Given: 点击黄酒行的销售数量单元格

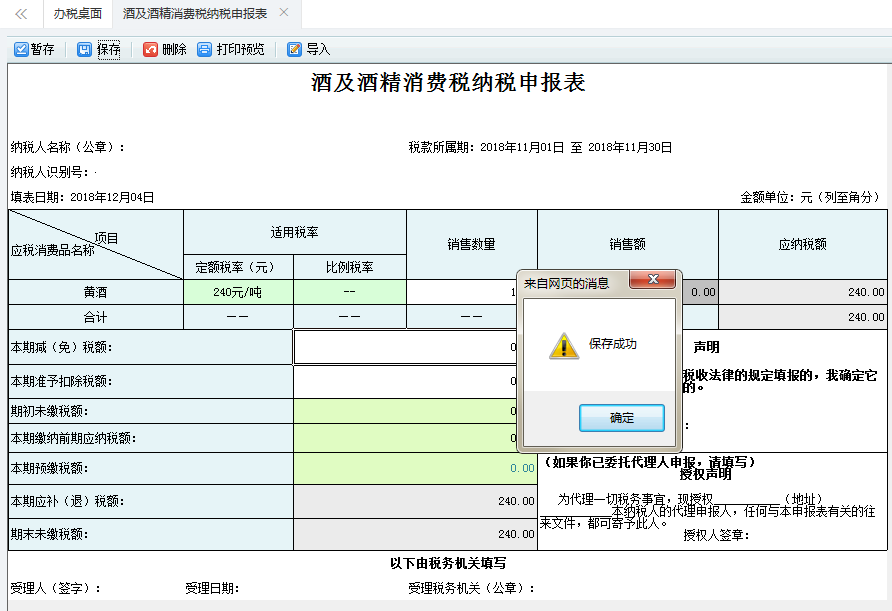Looking at the screenshot, I should pyautogui.click(x=470, y=290).
